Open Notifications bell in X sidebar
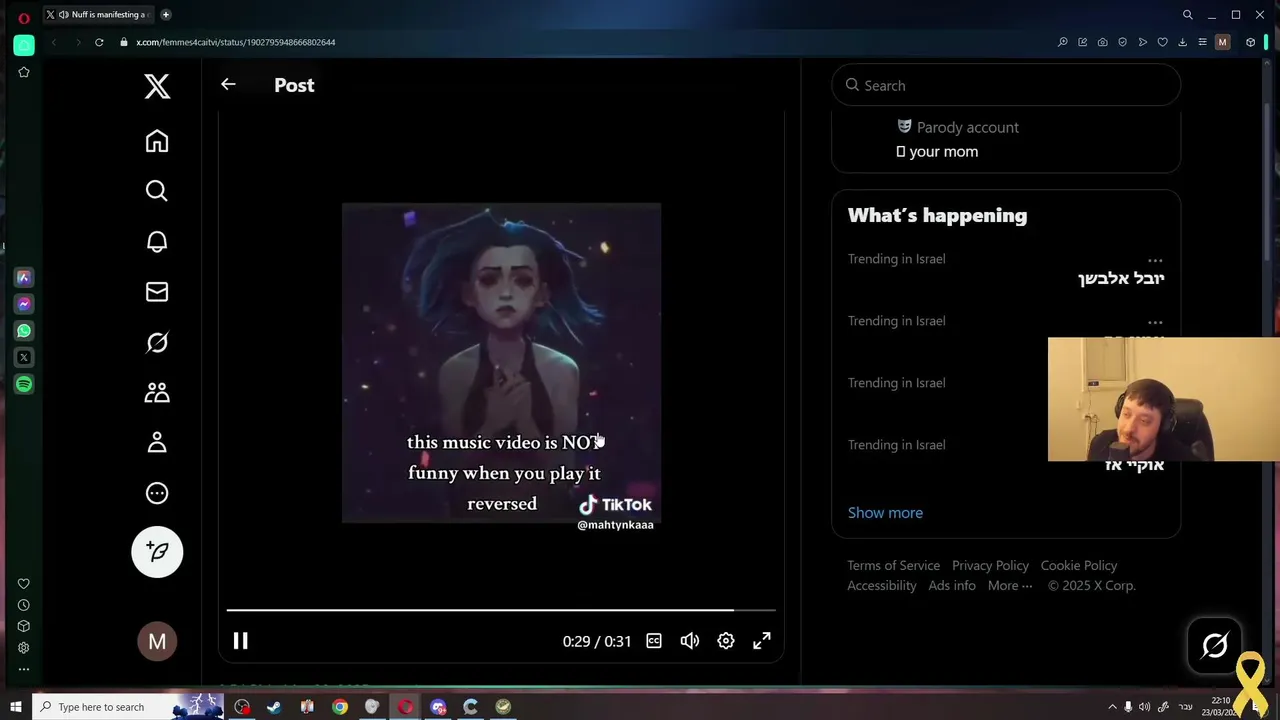Viewport: 1280px width, 720px height. 157,242
